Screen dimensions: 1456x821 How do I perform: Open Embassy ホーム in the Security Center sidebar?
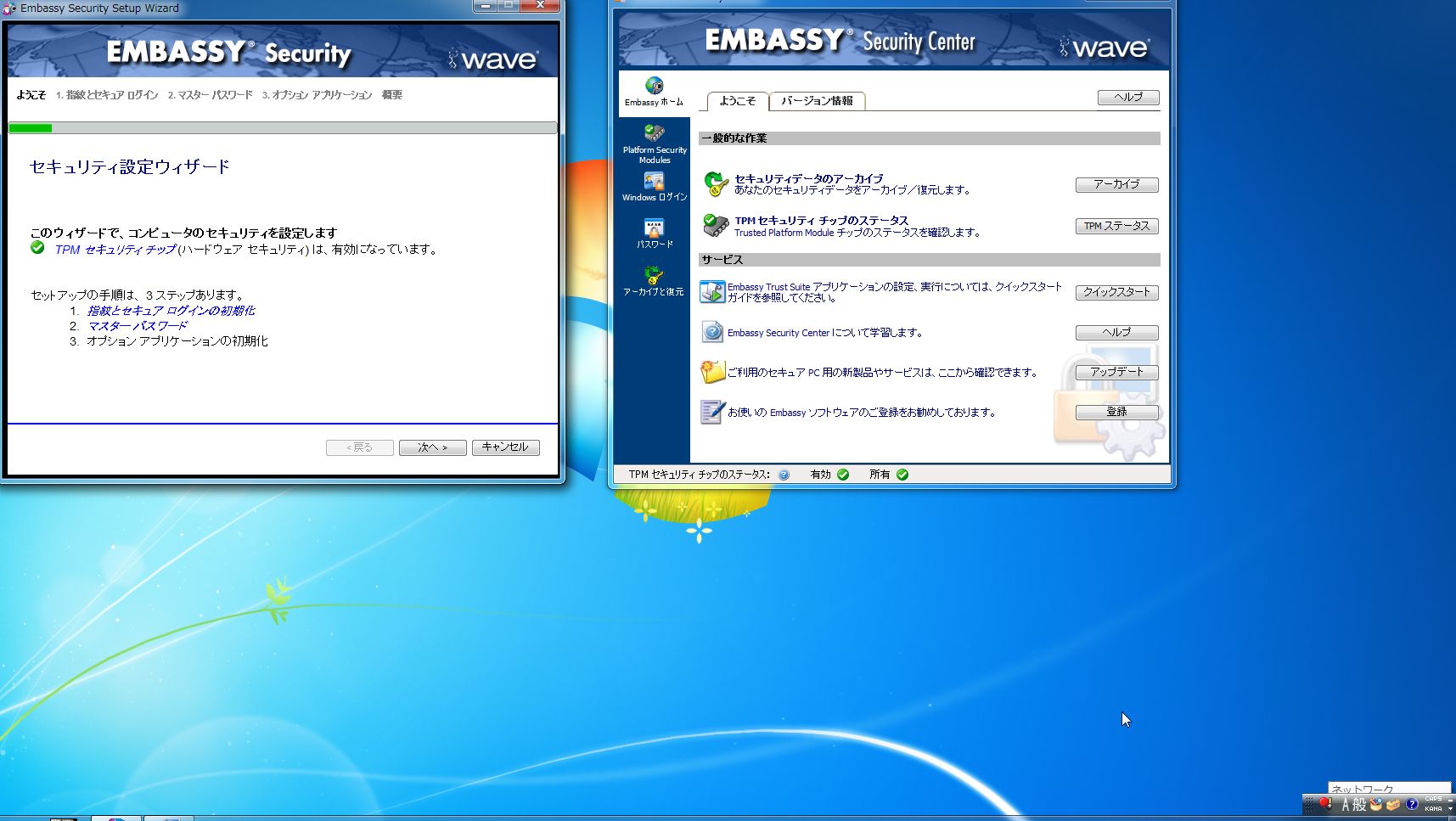click(654, 93)
